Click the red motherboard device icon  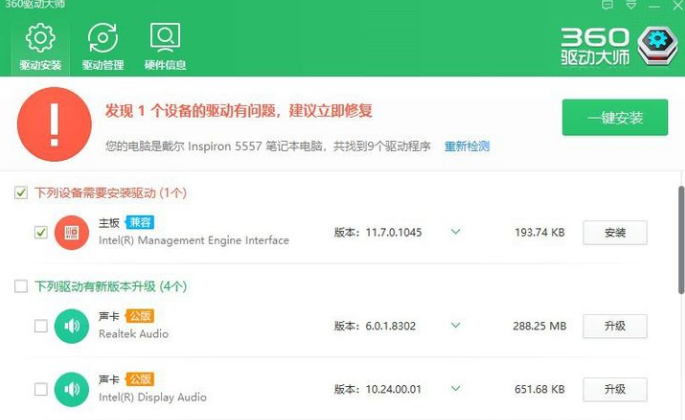click(x=72, y=233)
